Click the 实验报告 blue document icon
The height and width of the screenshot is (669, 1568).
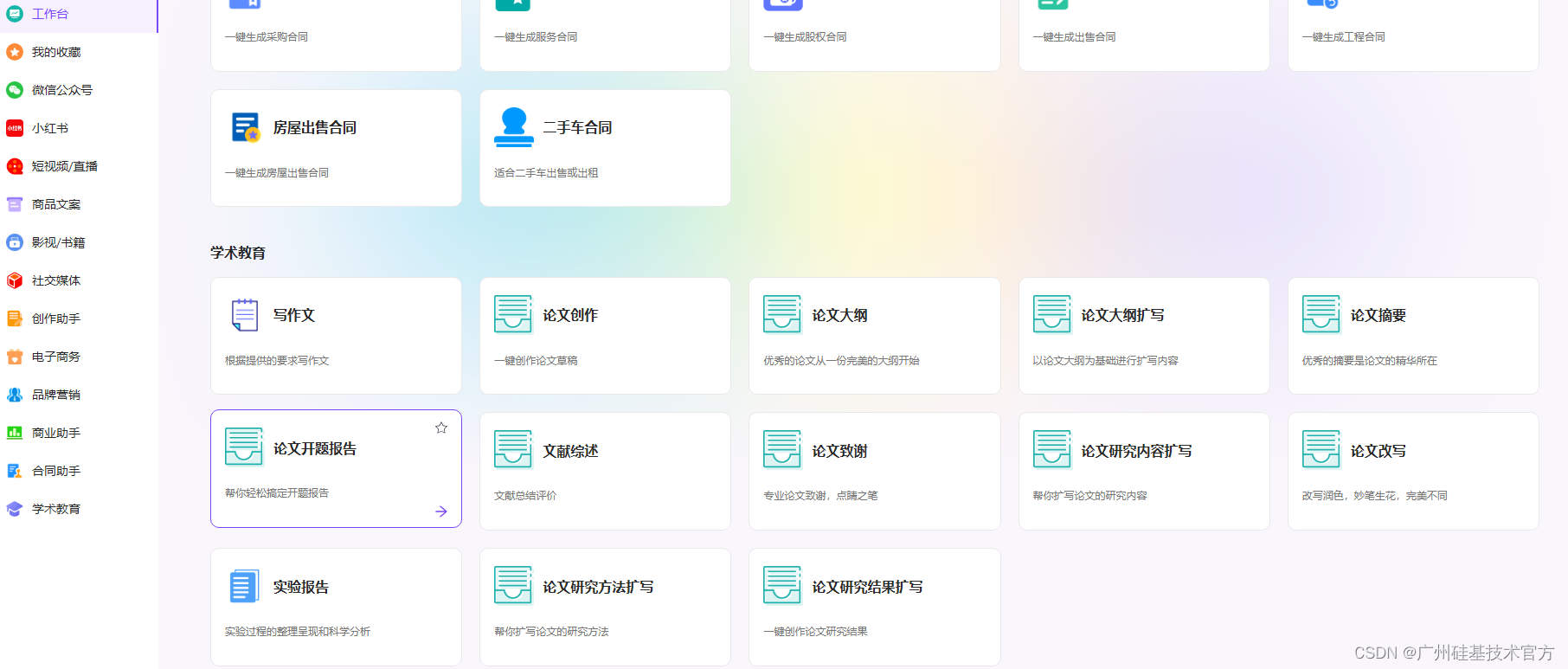(x=245, y=586)
